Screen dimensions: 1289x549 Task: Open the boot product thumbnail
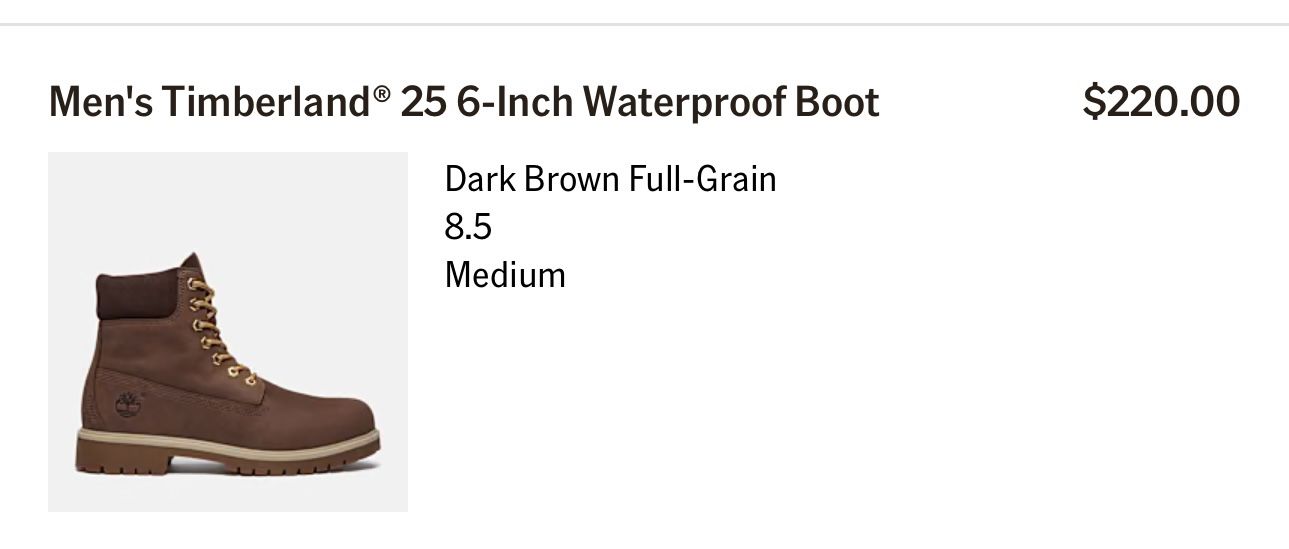228,332
